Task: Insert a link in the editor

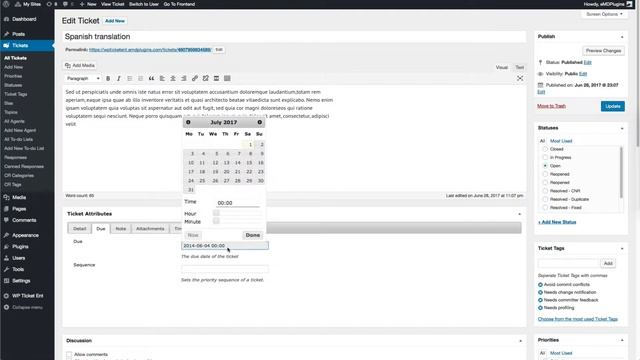Action: [x=195, y=78]
